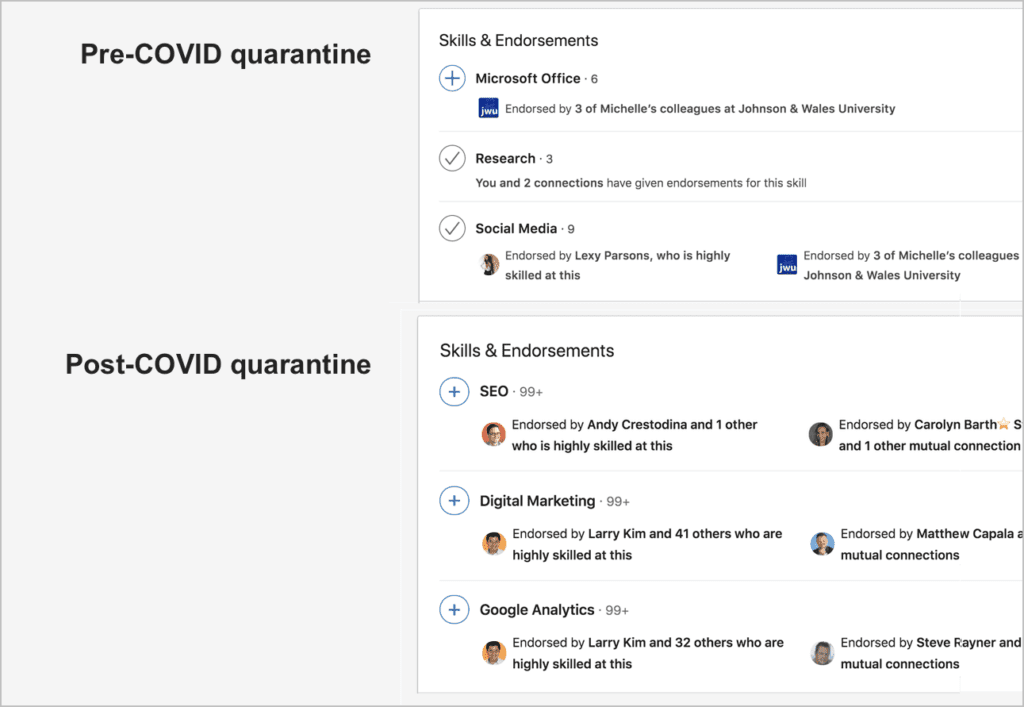The image size is (1024, 707).
Task: Click 'Larry Kim and 32 others' text
Action: [x=660, y=642]
